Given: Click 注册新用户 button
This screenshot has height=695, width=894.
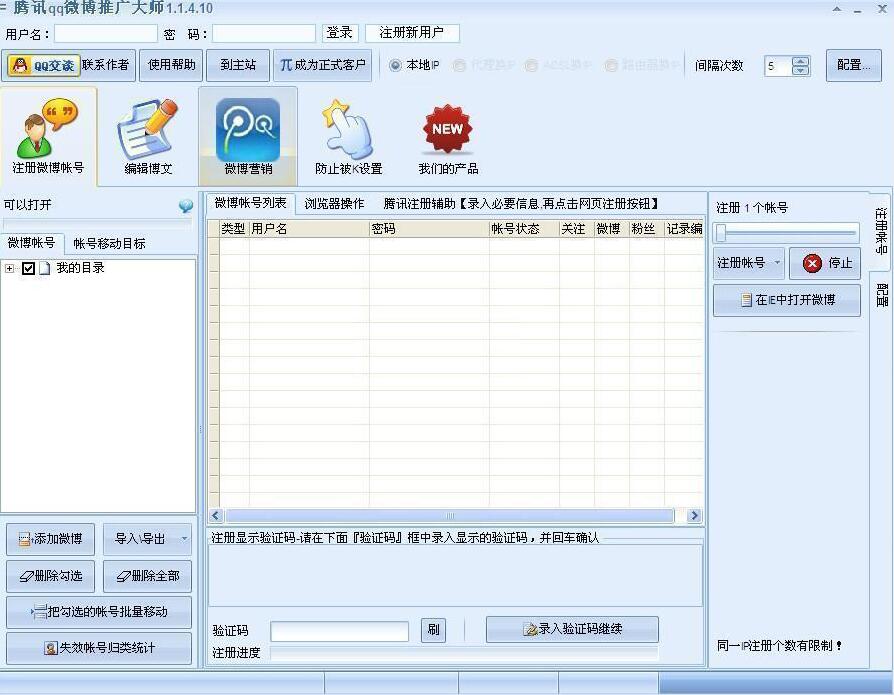Looking at the screenshot, I should pos(412,33).
